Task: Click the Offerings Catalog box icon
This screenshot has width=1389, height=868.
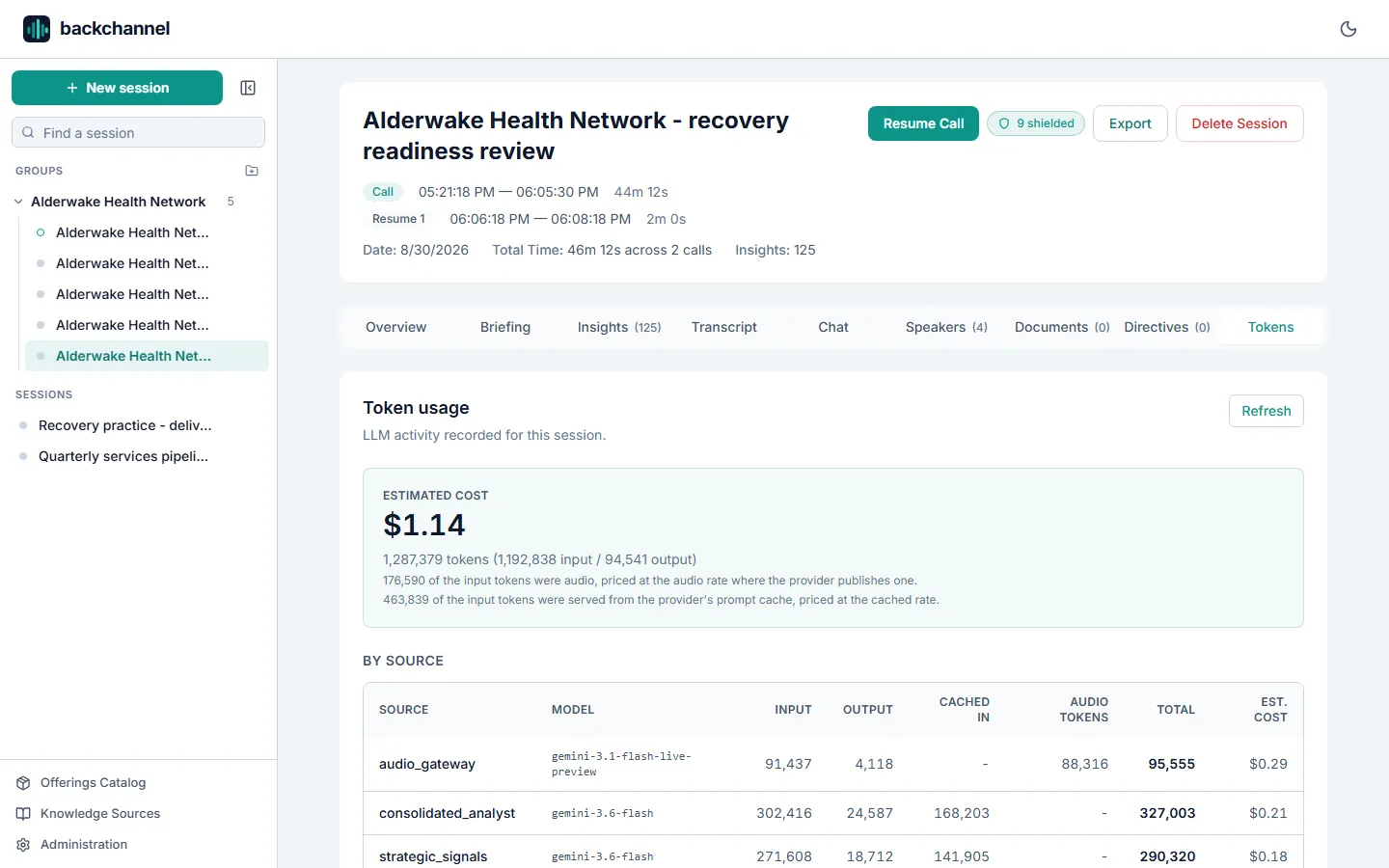Action: click(x=23, y=783)
